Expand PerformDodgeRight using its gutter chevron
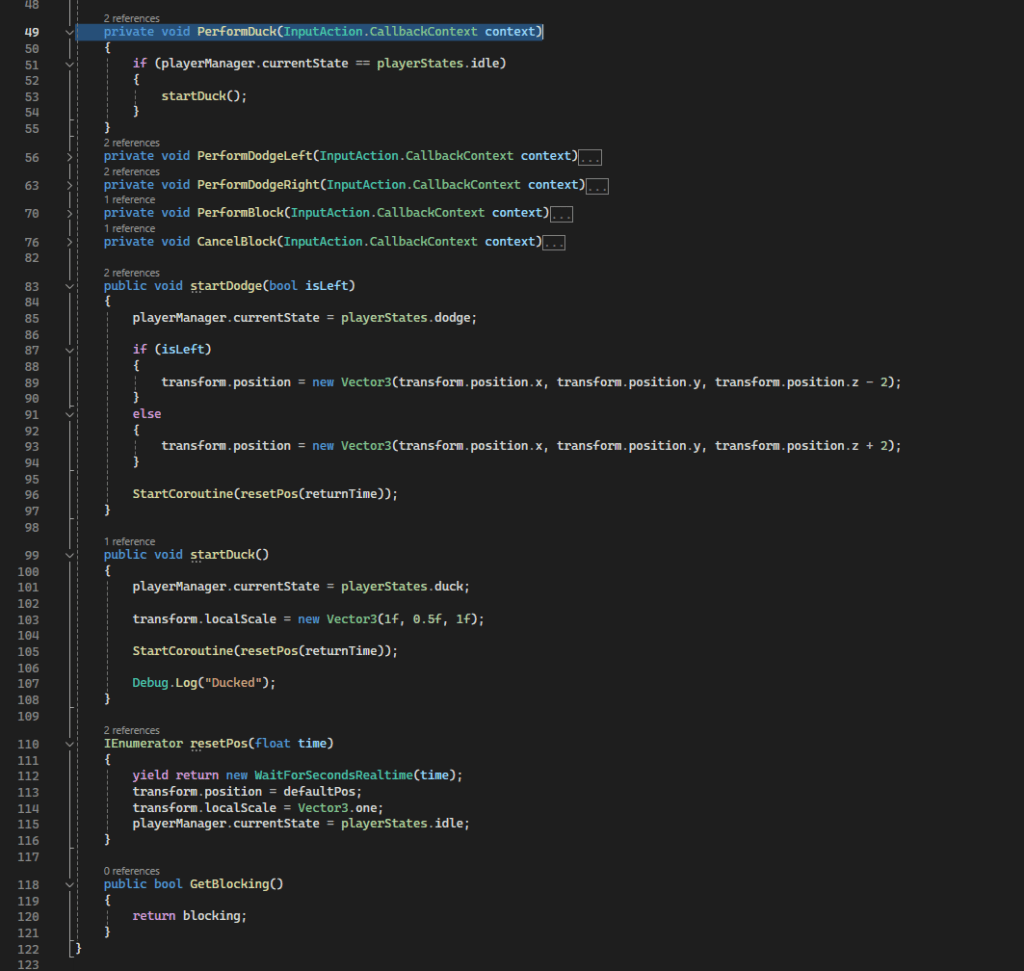The width and height of the screenshot is (1024, 971). (69, 185)
